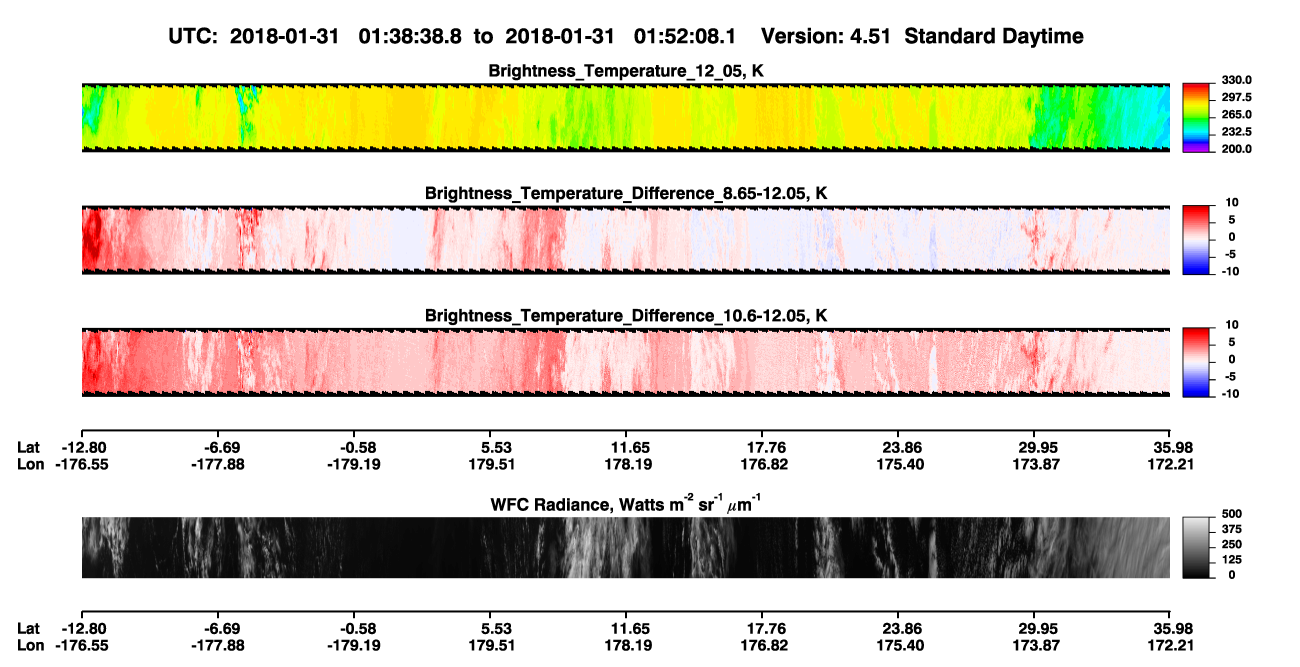Click latitude 23.86 on the axis below WFC Radiance
The width and height of the screenshot is (1300, 667).
(898, 629)
